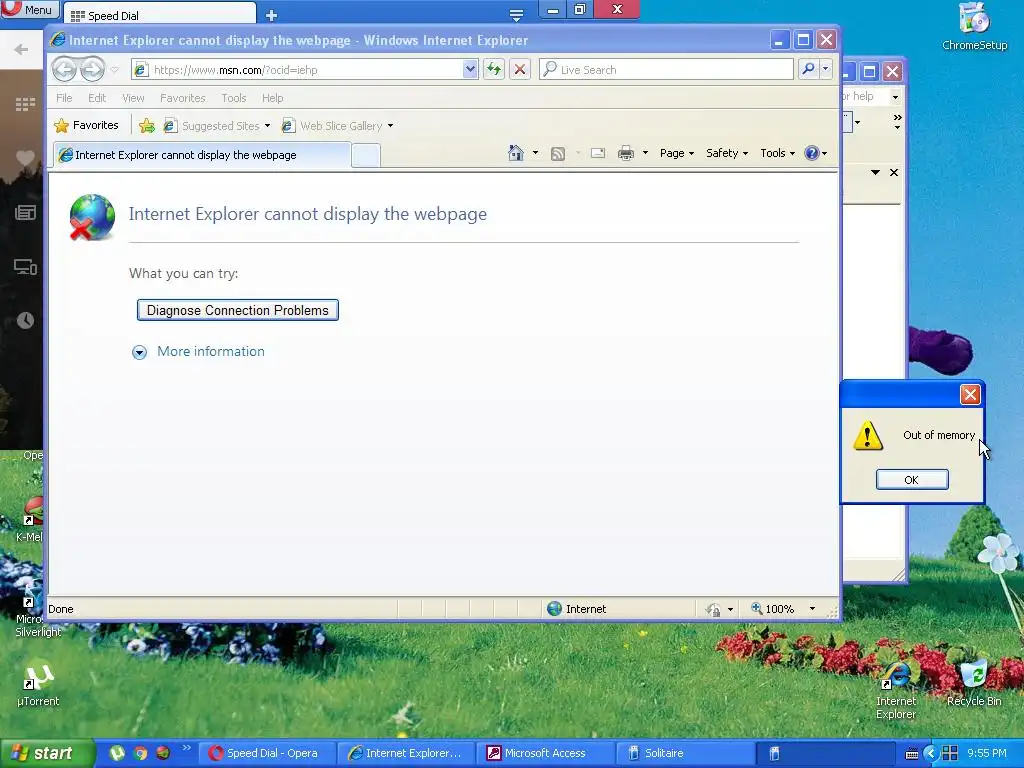The image size is (1024, 768).
Task: Click the security lock icon in status bar
Action: point(713,609)
